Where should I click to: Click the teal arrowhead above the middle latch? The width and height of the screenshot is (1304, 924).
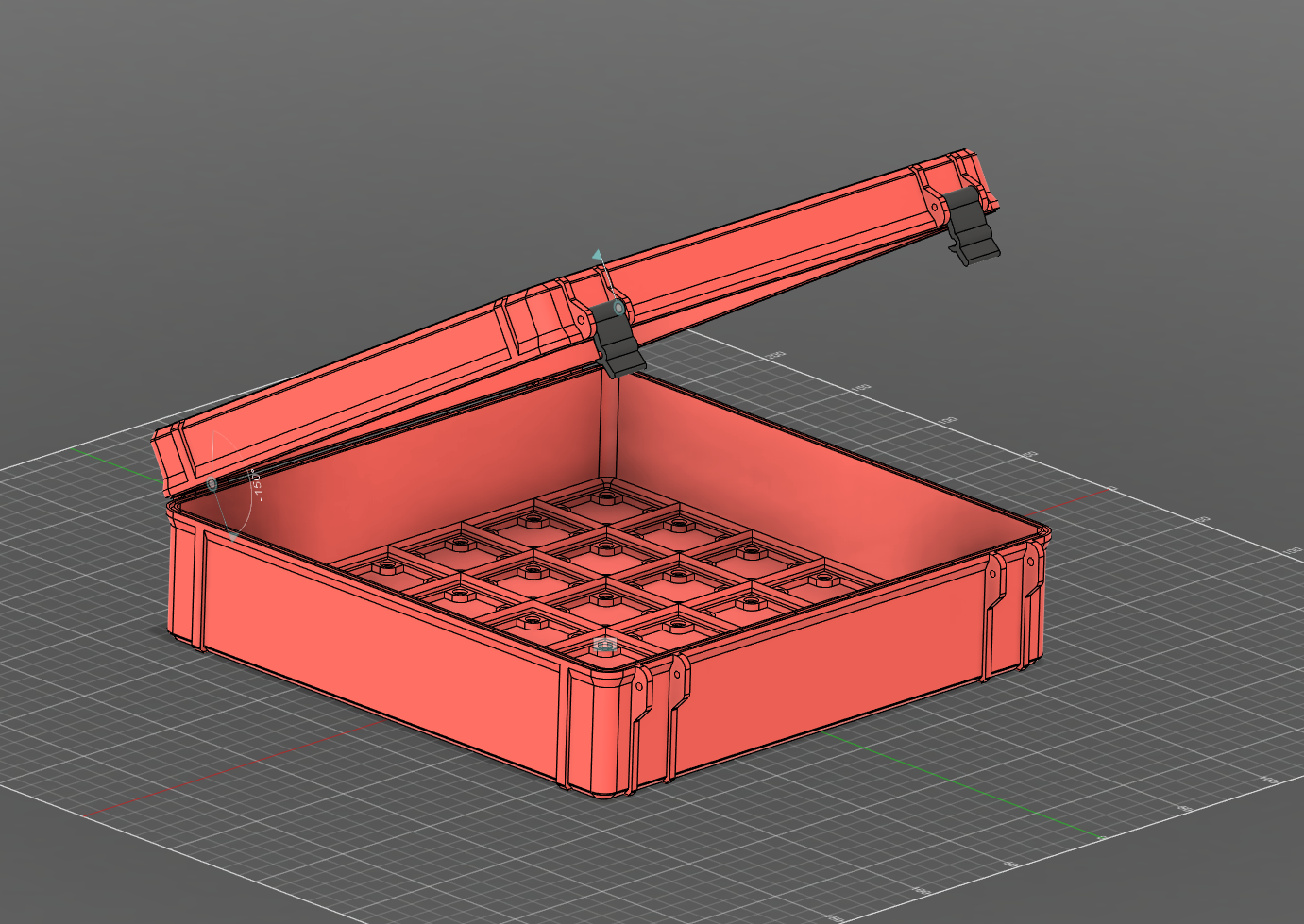(x=597, y=256)
